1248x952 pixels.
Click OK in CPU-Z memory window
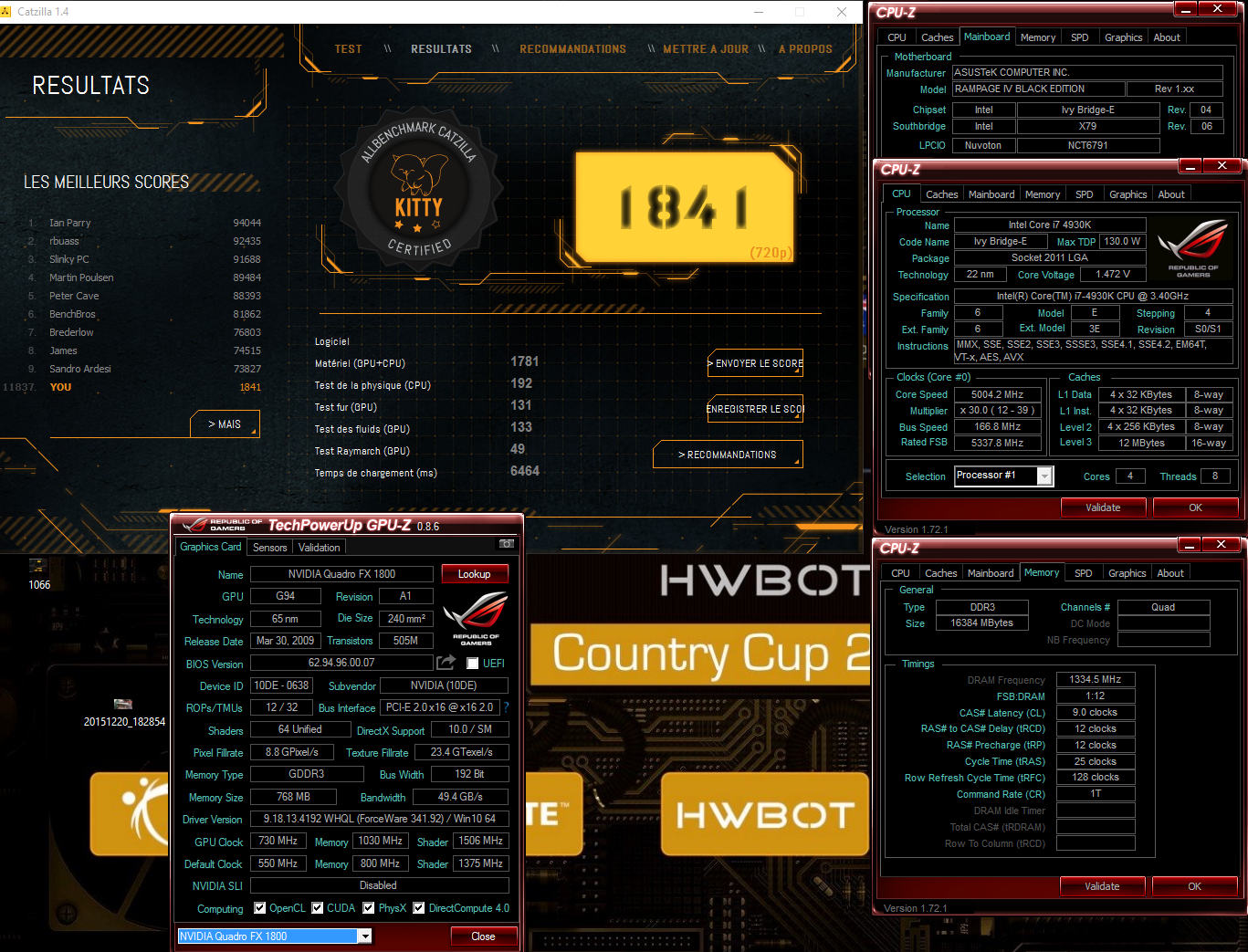click(x=1194, y=886)
